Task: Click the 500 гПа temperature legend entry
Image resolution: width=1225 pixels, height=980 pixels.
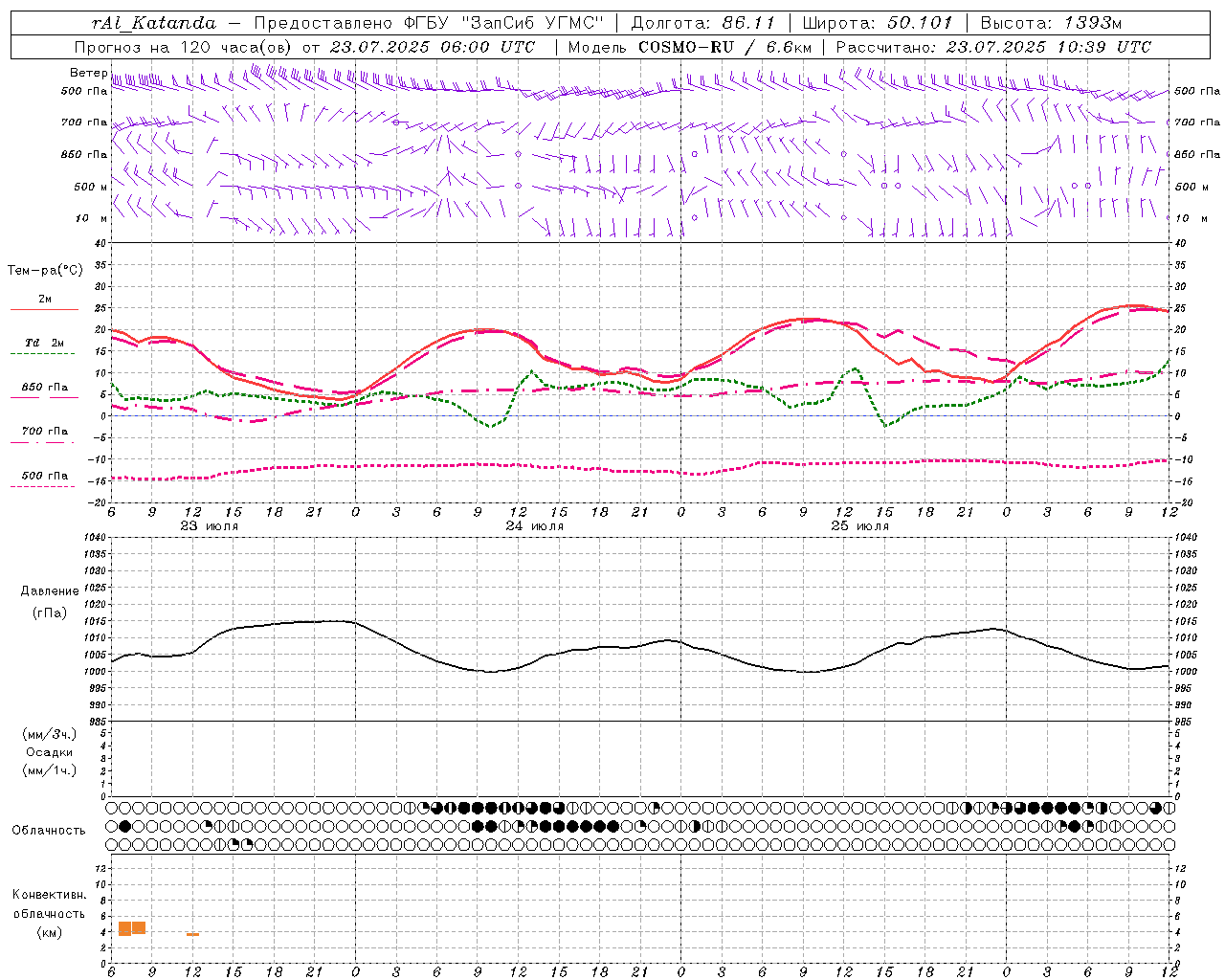Action: coord(45,479)
